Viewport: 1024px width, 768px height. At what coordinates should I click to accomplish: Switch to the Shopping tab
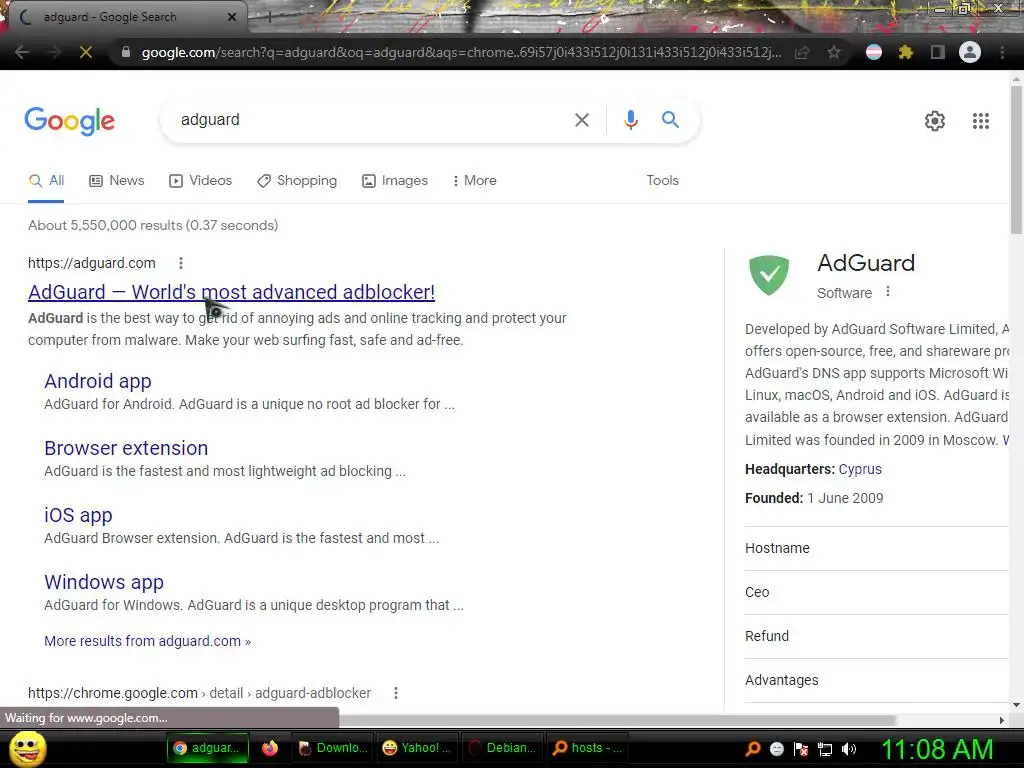[x=297, y=181]
